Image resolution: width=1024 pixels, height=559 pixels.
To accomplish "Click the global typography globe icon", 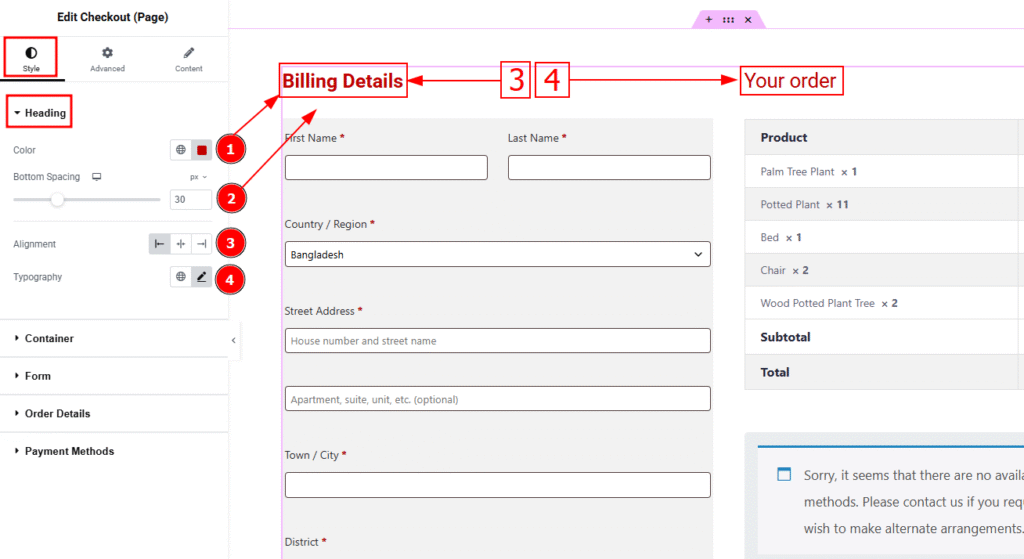I will pyautogui.click(x=181, y=277).
